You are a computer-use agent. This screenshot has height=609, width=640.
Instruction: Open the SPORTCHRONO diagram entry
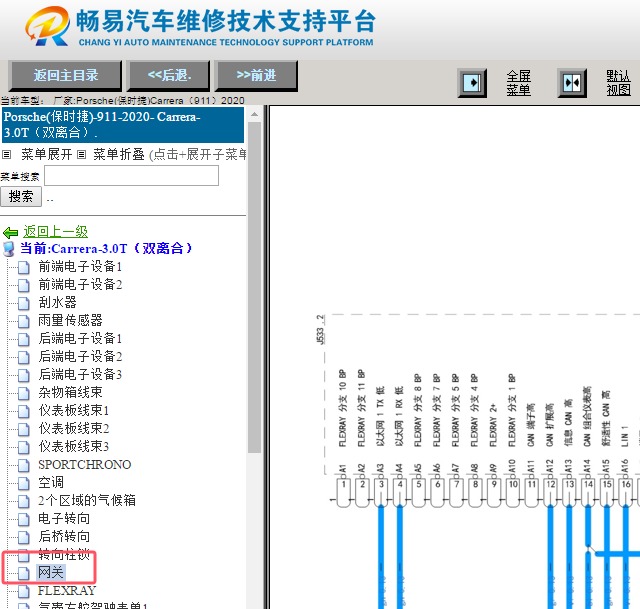(84, 465)
